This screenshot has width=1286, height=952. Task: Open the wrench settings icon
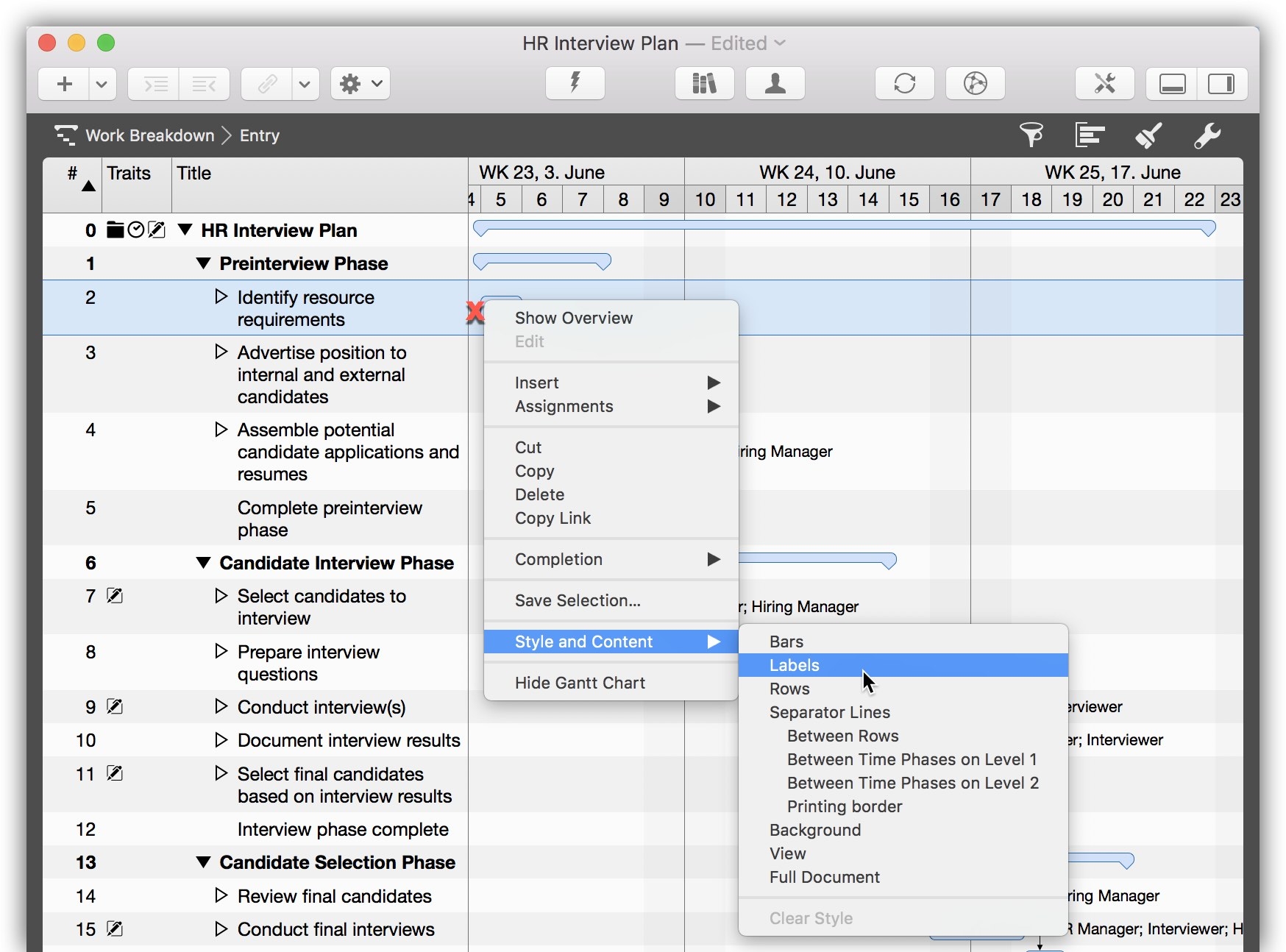point(1207,135)
